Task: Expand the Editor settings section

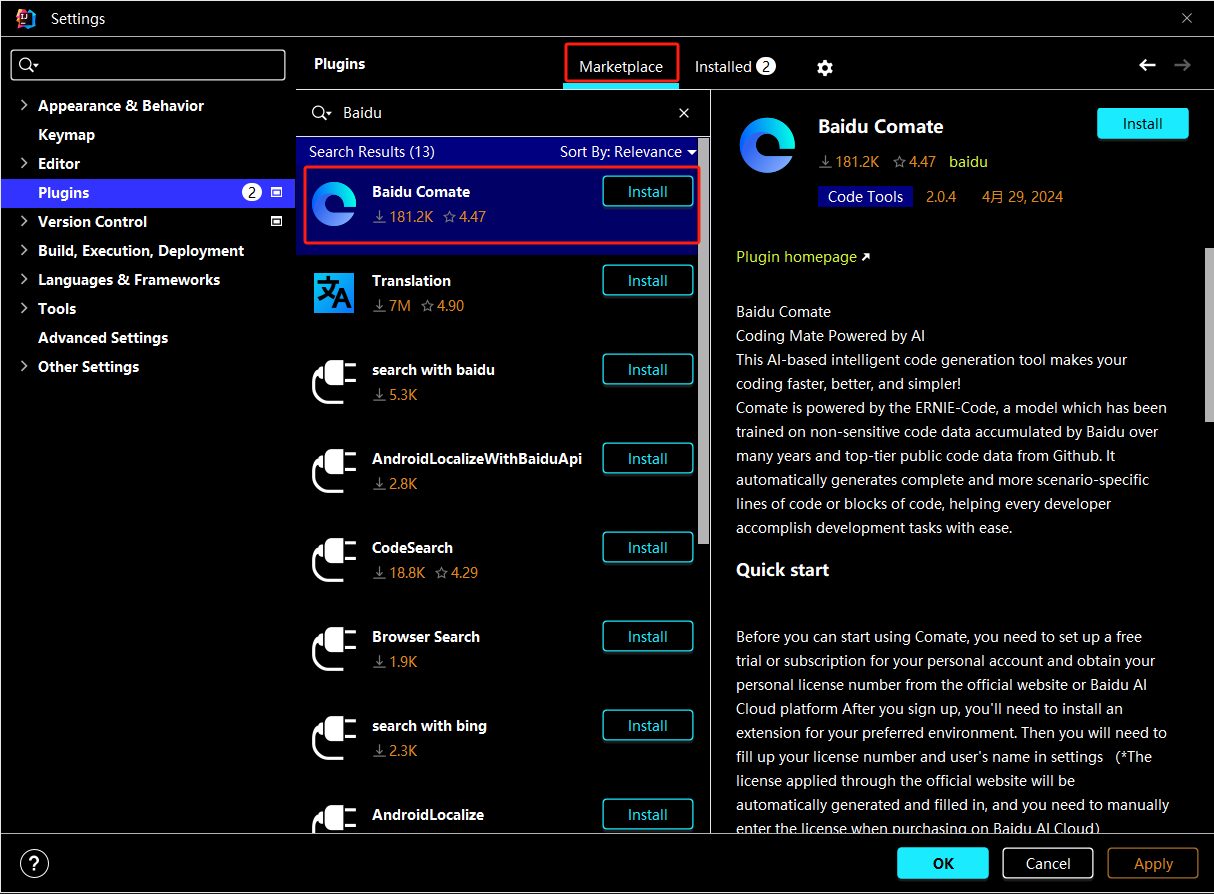Action: (x=24, y=163)
